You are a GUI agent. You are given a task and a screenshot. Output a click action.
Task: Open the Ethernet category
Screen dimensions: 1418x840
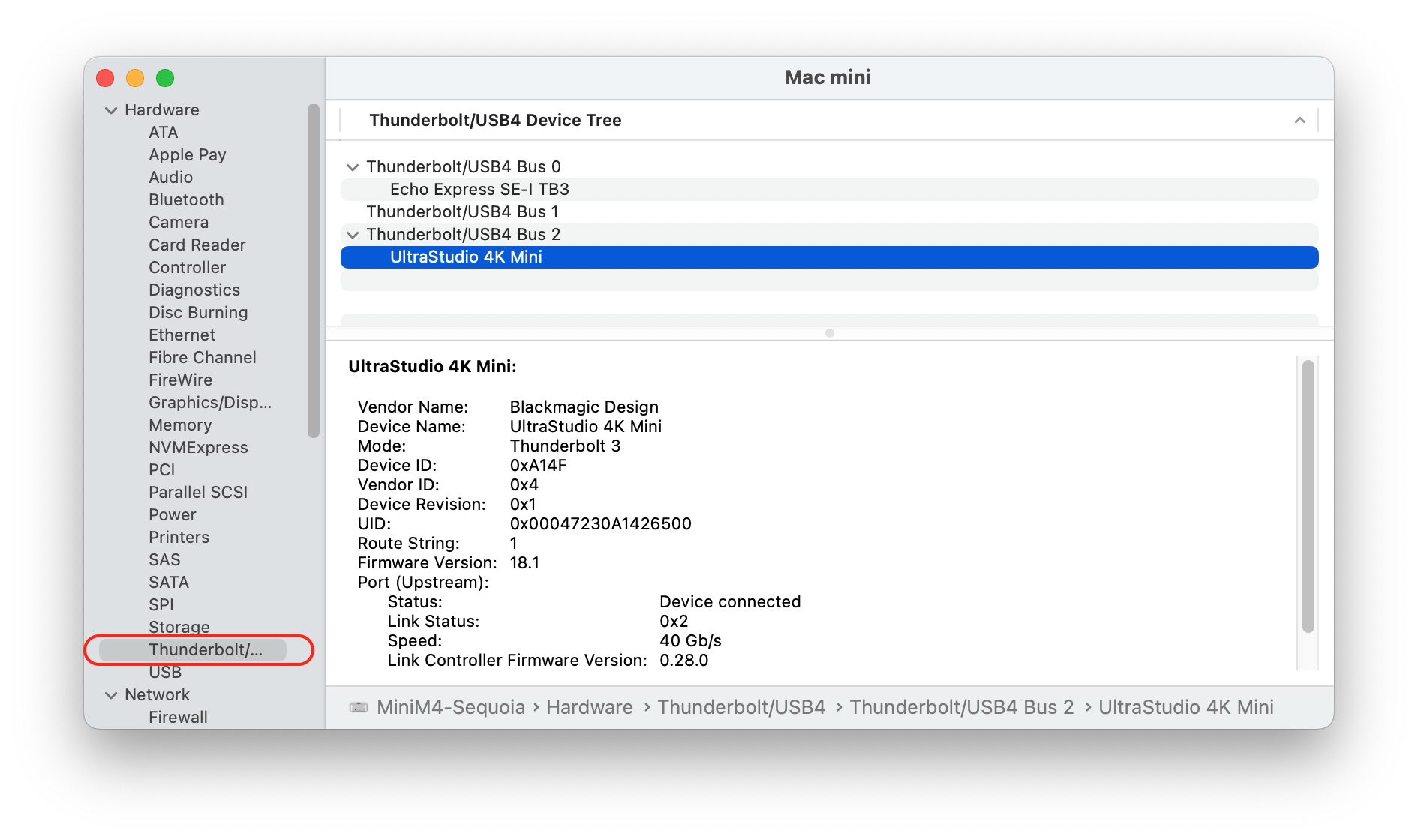[182, 335]
